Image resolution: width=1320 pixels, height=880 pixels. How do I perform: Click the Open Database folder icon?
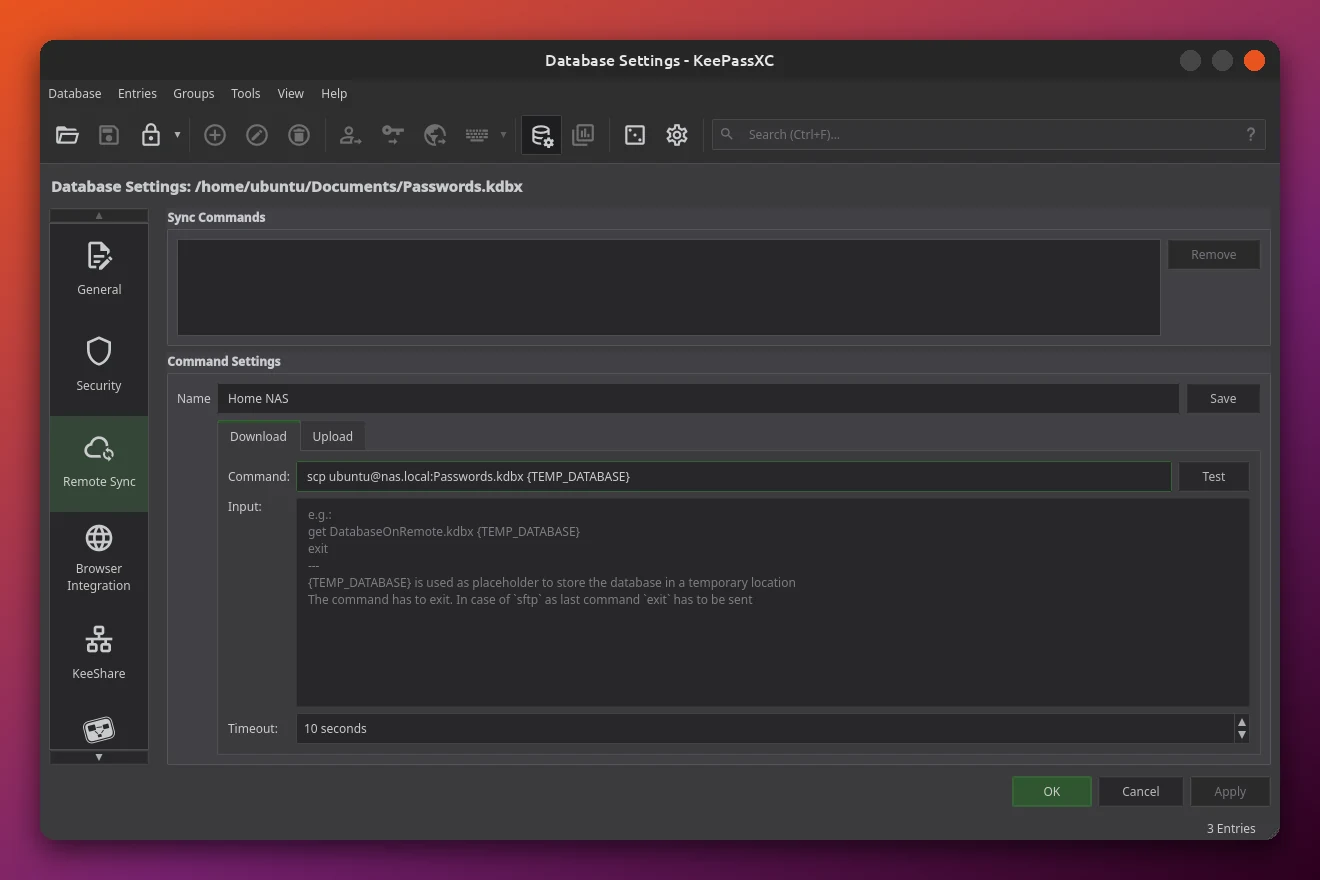pyautogui.click(x=67, y=135)
